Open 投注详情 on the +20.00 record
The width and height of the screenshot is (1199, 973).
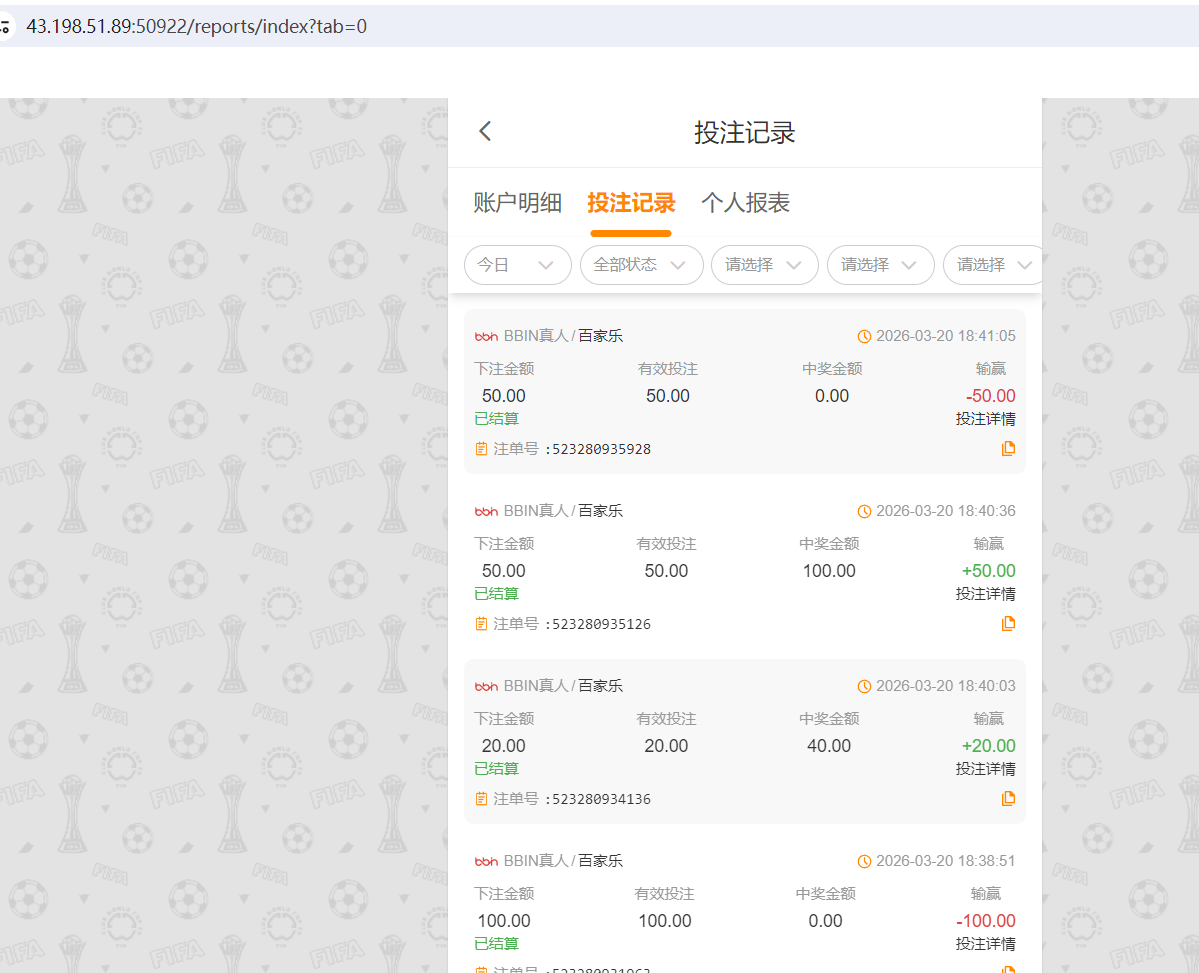(986, 768)
